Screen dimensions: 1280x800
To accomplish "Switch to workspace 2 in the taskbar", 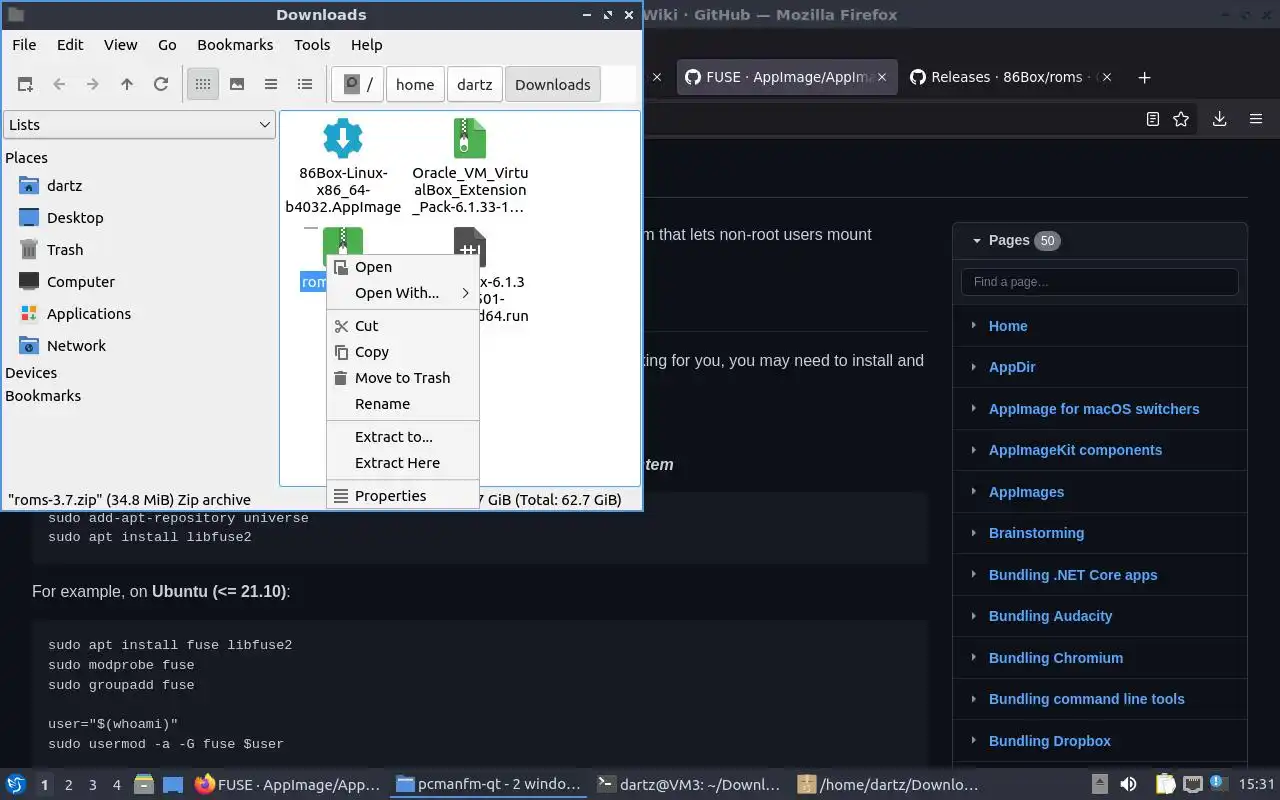I will [69, 785].
